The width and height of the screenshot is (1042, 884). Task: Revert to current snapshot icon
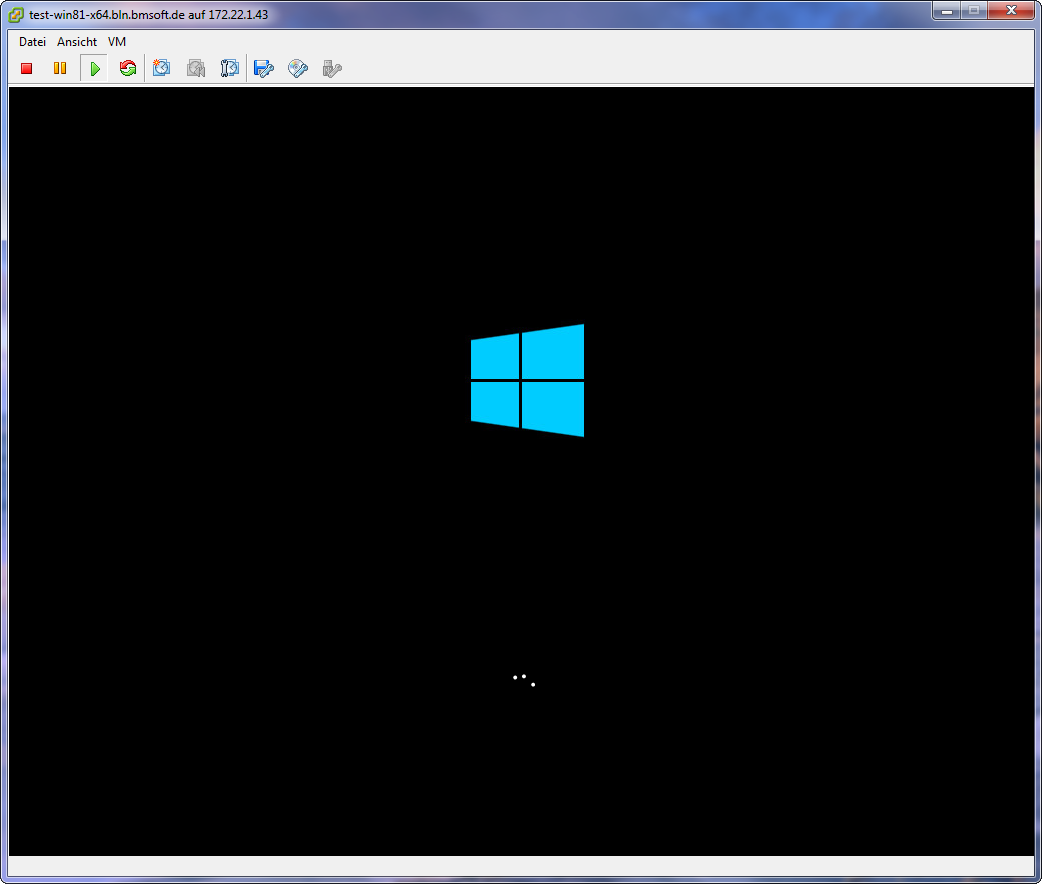coord(195,68)
